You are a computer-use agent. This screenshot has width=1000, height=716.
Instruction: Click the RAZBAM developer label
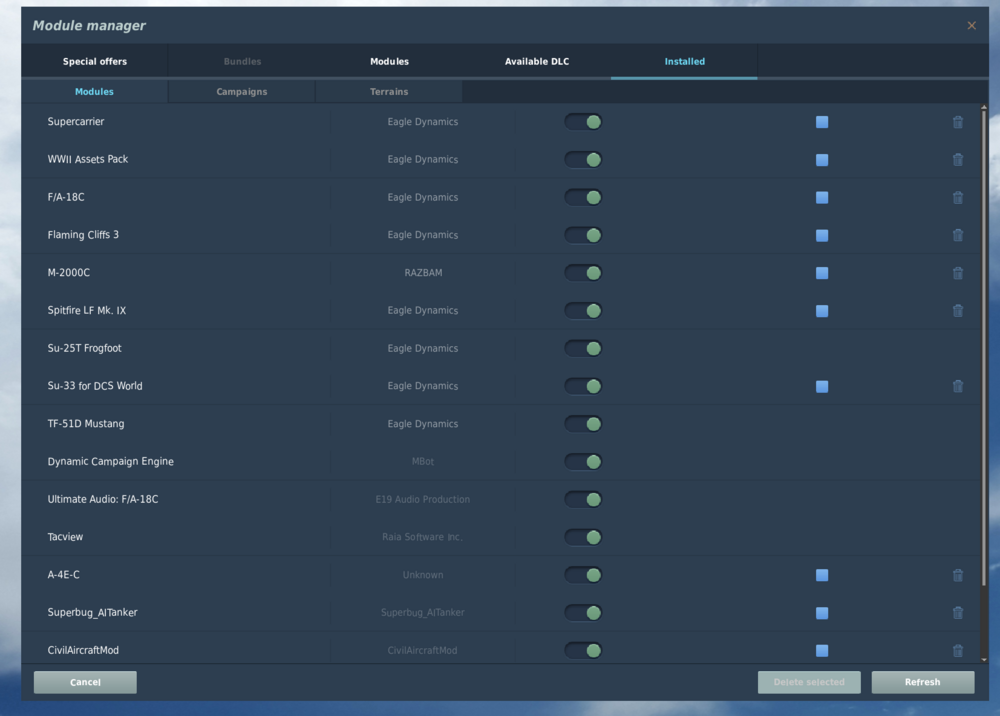(x=423, y=273)
